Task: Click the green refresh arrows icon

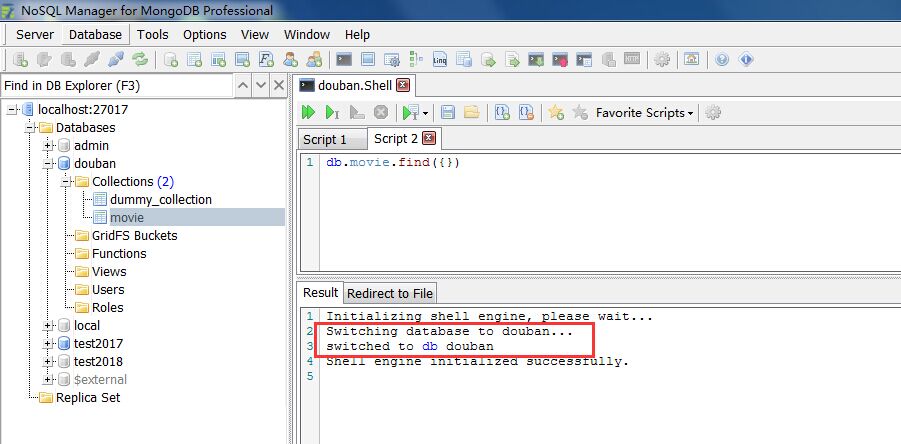Action: tap(140, 59)
